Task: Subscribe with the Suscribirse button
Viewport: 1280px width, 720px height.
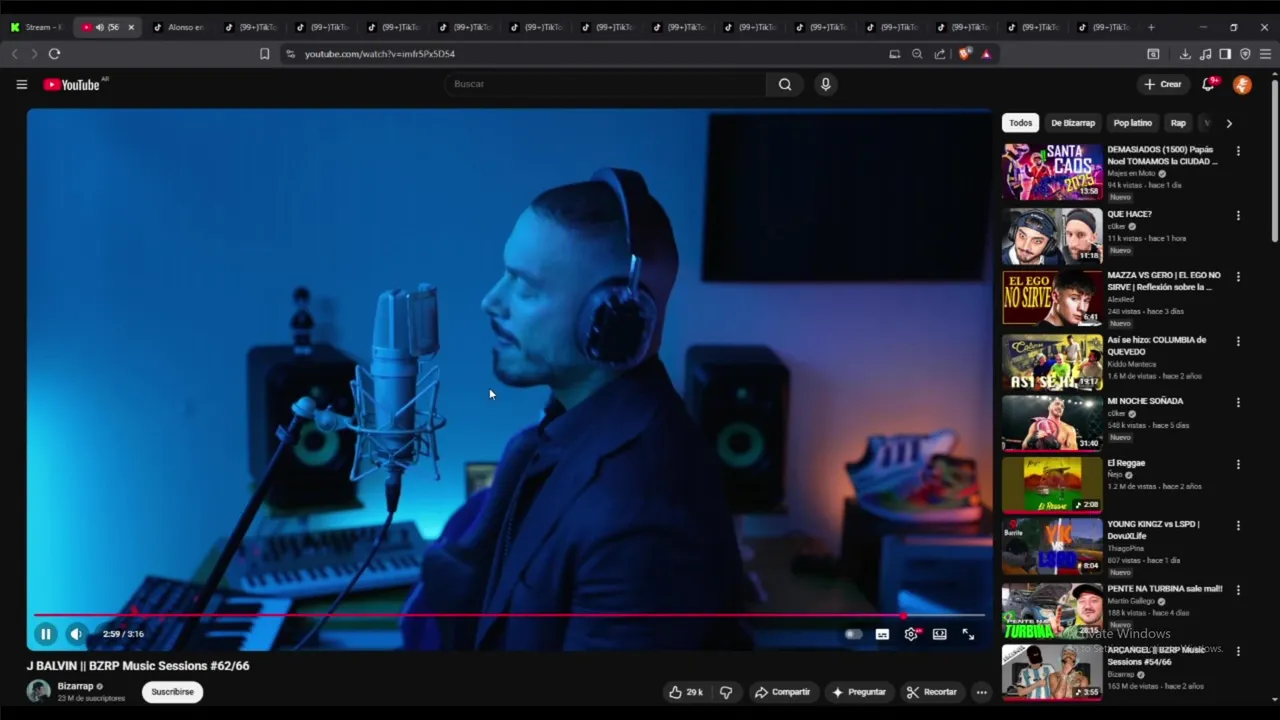Action: click(172, 691)
